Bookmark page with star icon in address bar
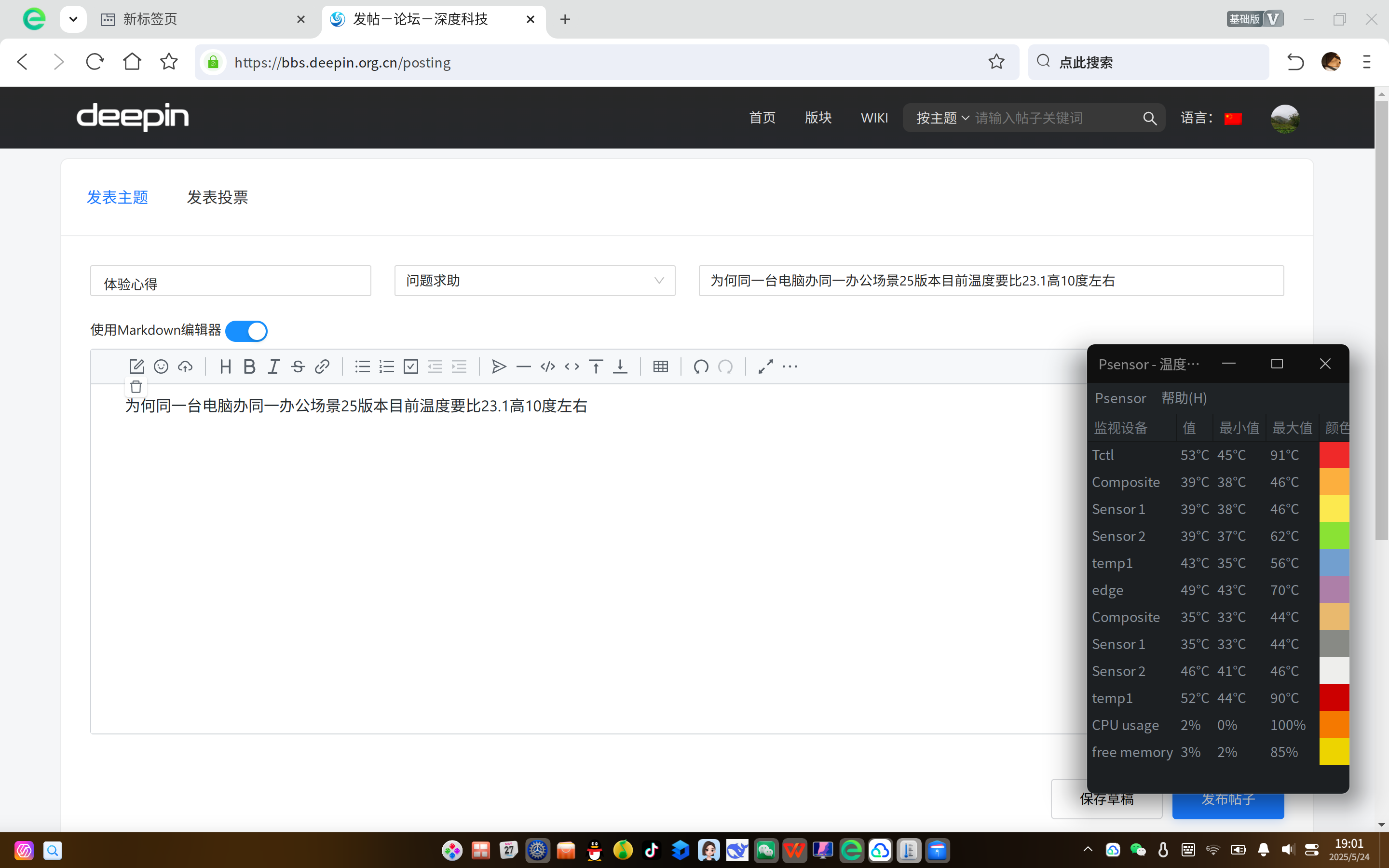This screenshot has width=1389, height=868. (996, 61)
